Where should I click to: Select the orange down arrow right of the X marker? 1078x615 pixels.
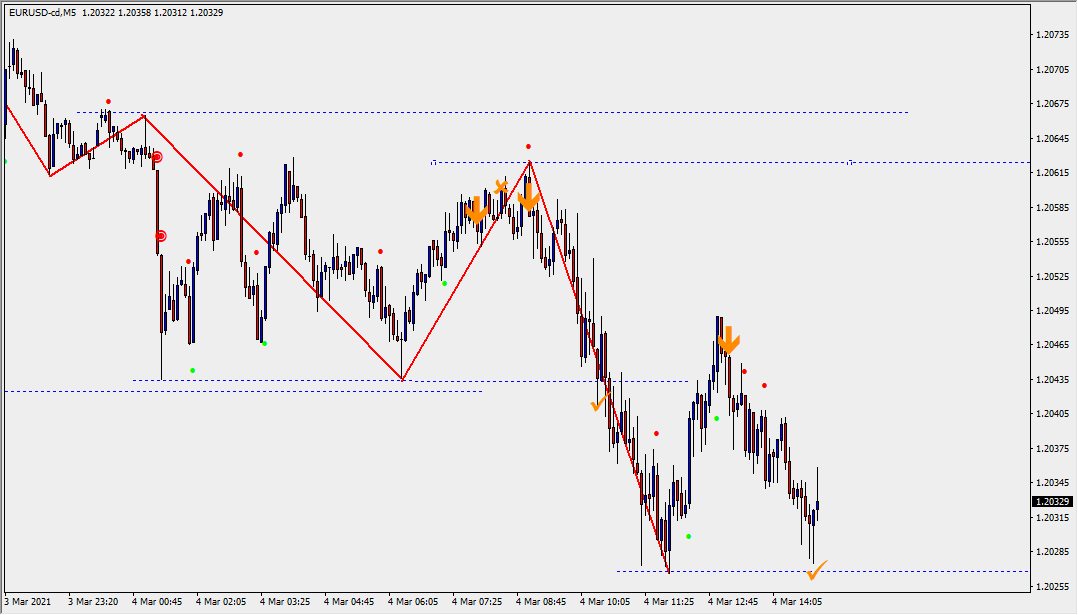(x=529, y=198)
